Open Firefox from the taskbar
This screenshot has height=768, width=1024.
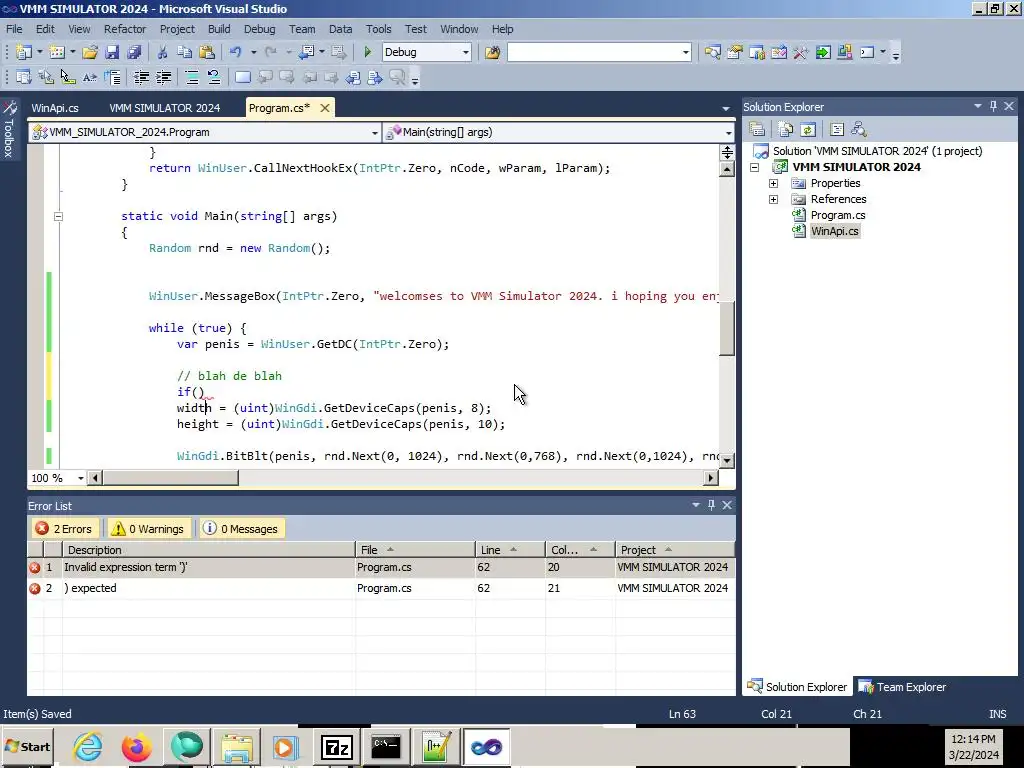[x=136, y=746]
